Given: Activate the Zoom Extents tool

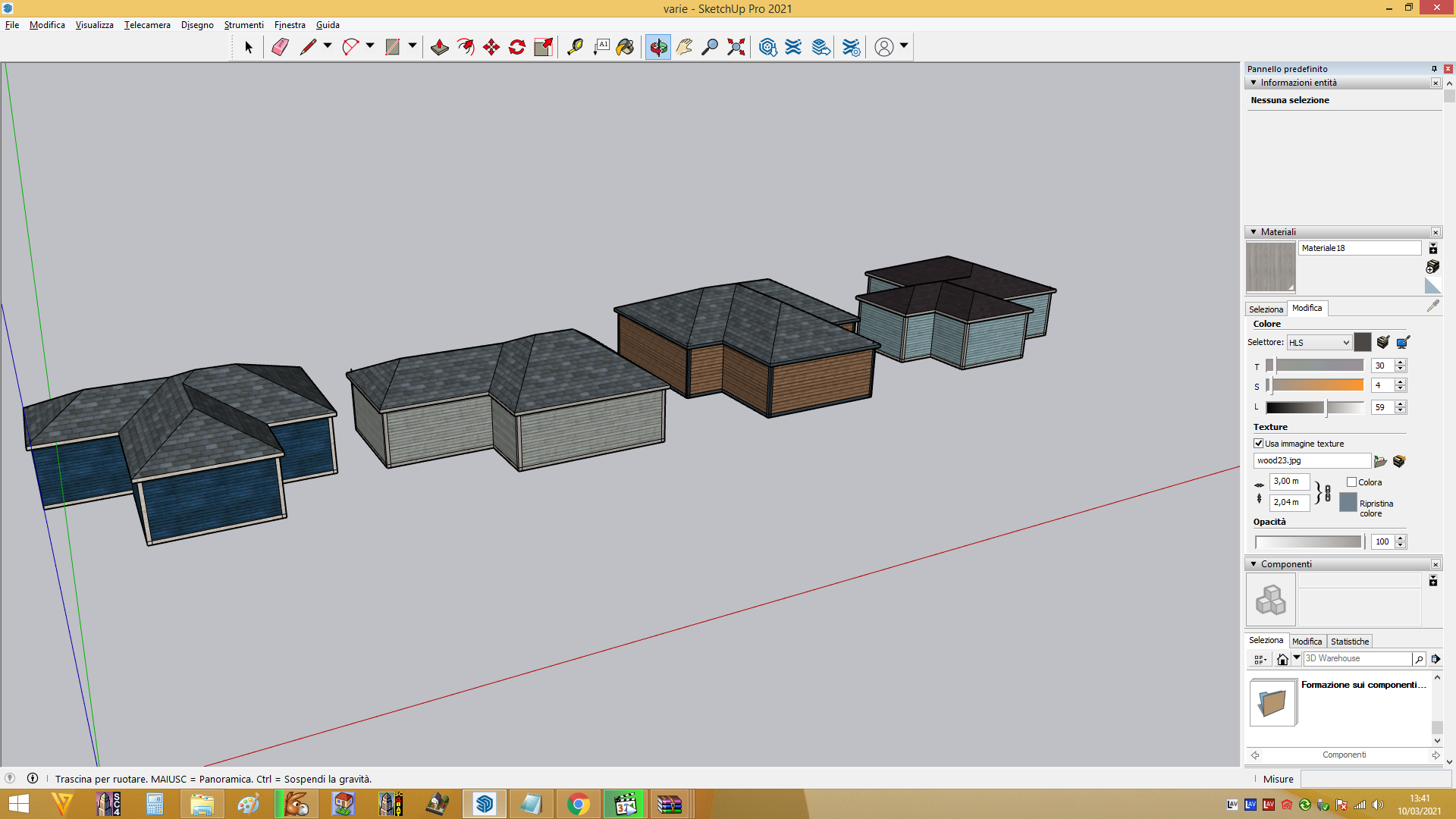Looking at the screenshot, I should click(x=736, y=47).
